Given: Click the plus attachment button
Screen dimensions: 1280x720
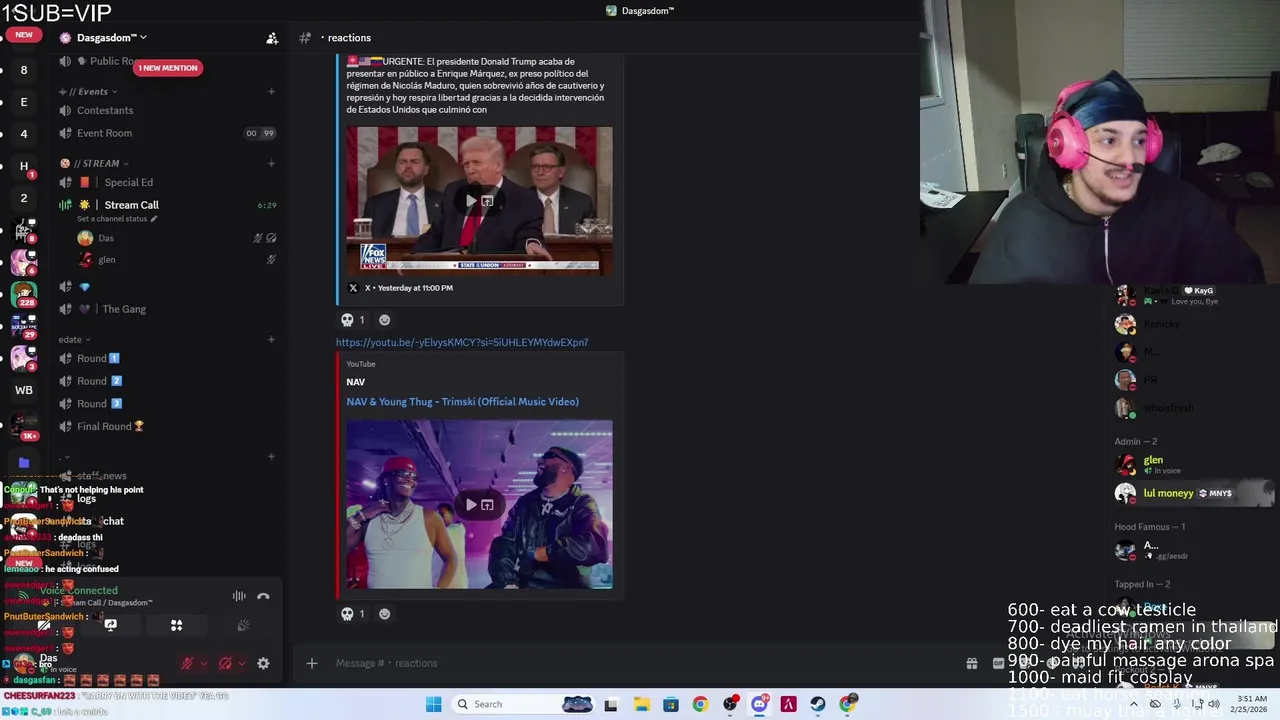Looking at the screenshot, I should (x=312, y=663).
